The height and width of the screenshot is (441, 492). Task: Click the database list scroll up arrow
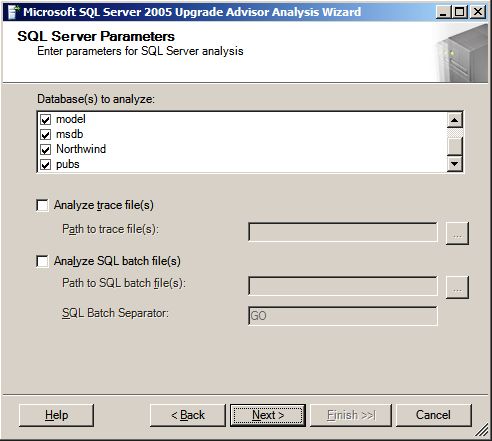coord(455,120)
